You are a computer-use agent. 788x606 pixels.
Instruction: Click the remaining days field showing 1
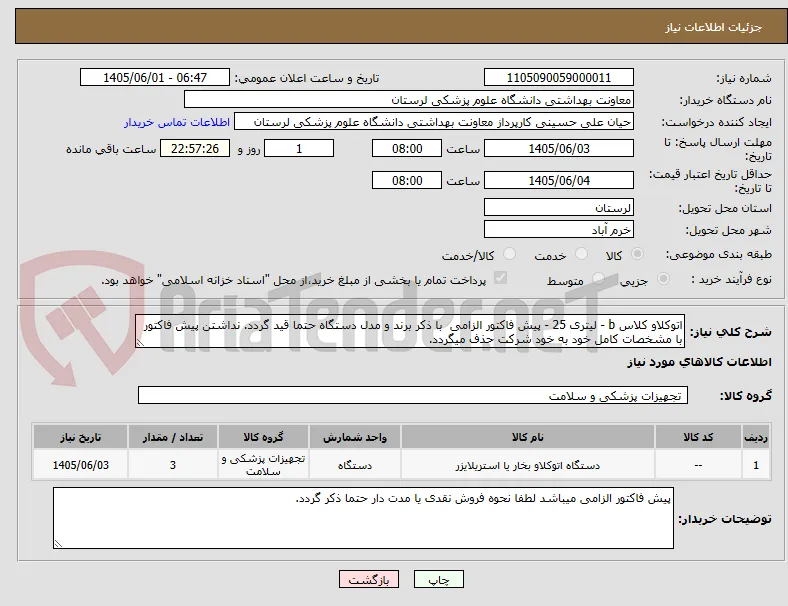point(299,148)
